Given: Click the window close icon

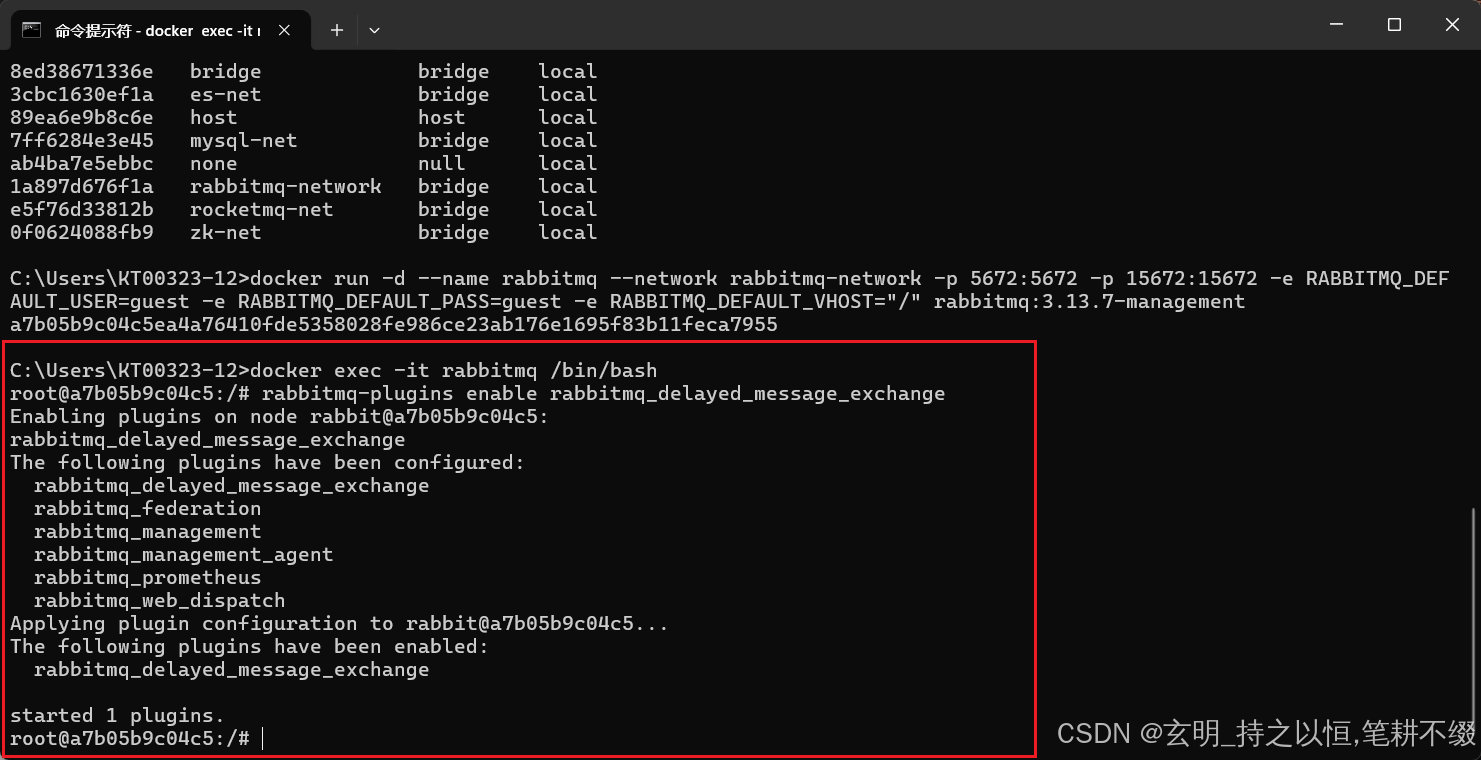Looking at the screenshot, I should pyautogui.click(x=1452, y=24).
